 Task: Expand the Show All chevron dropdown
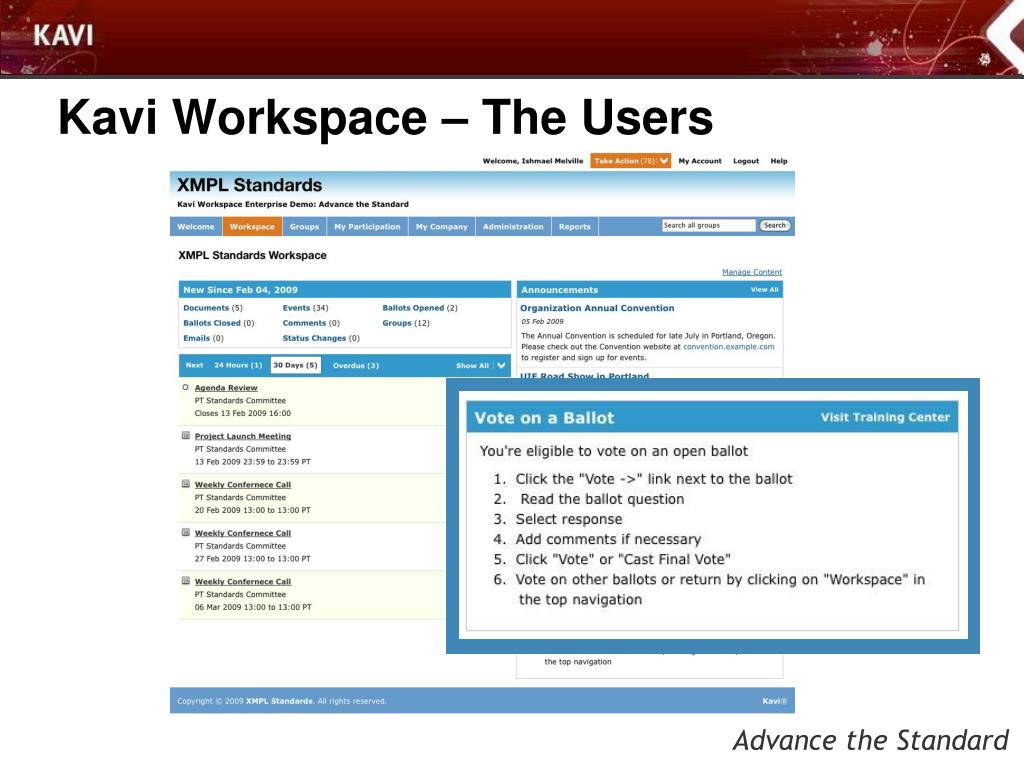coord(502,365)
